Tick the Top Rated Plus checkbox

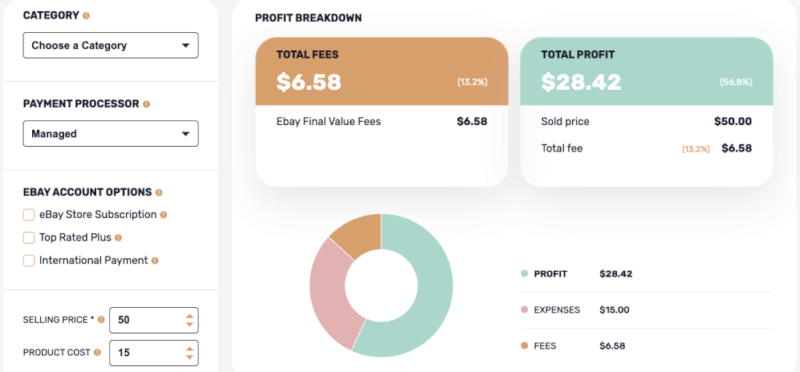pos(29,238)
